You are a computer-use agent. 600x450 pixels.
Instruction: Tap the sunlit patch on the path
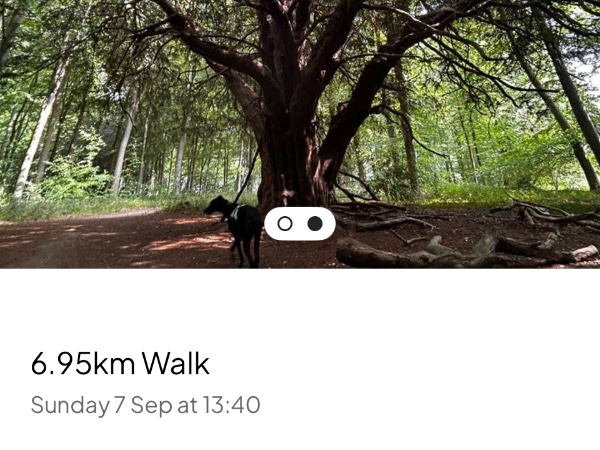(x=191, y=242)
